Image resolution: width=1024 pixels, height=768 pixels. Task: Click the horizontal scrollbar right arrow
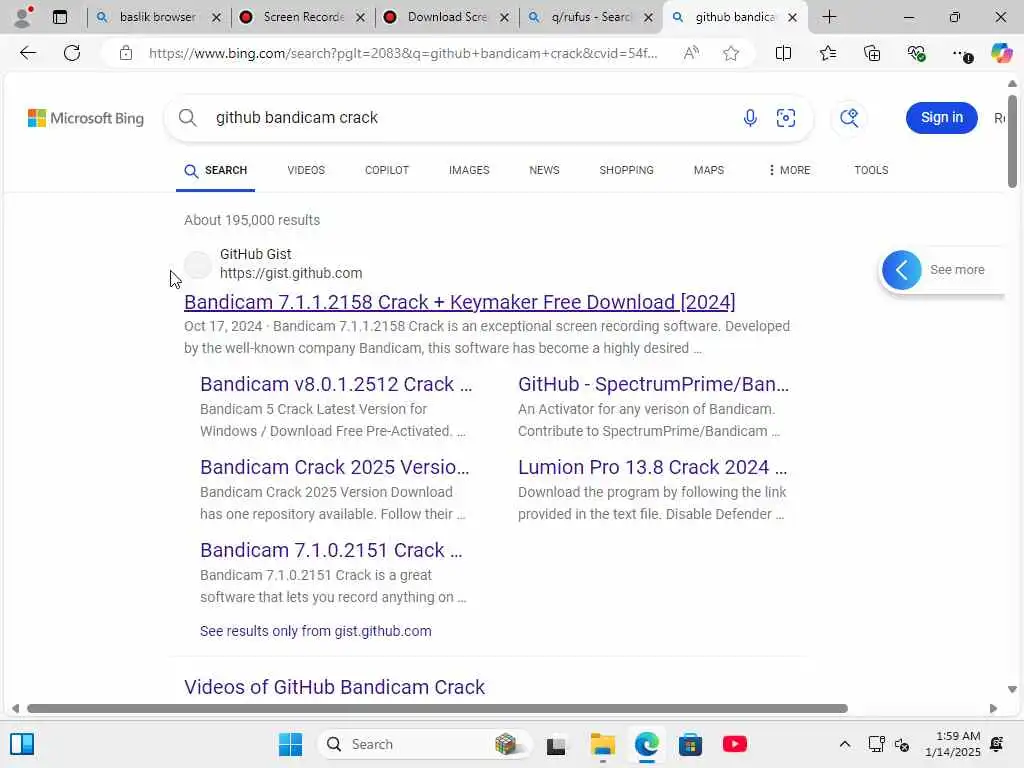(x=993, y=709)
